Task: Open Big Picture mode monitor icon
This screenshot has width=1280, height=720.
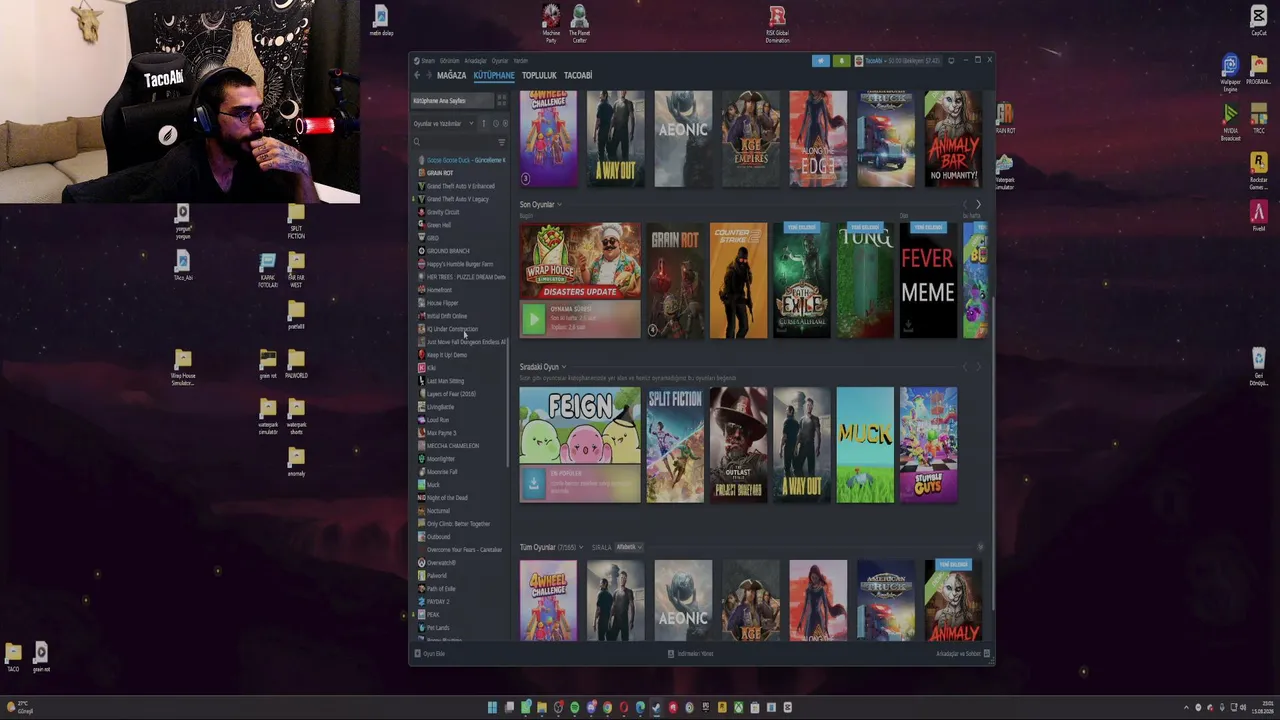Action: point(951,61)
